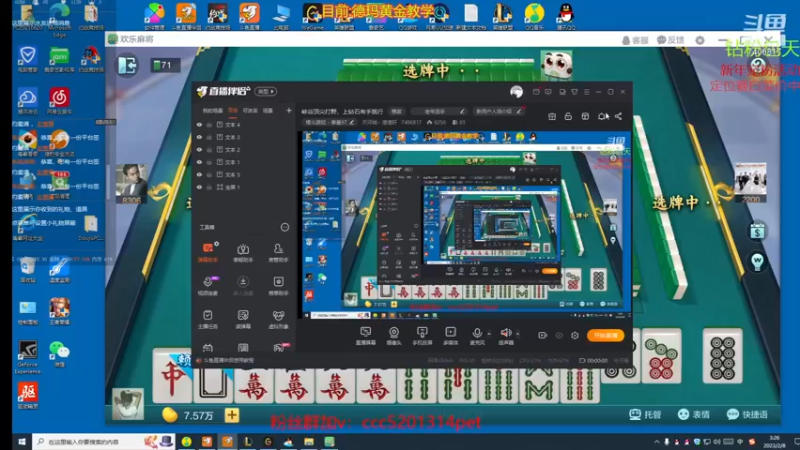The height and width of the screenshot is (450, 800).
Task: Click the Windows start button
Action: (21, 442)
